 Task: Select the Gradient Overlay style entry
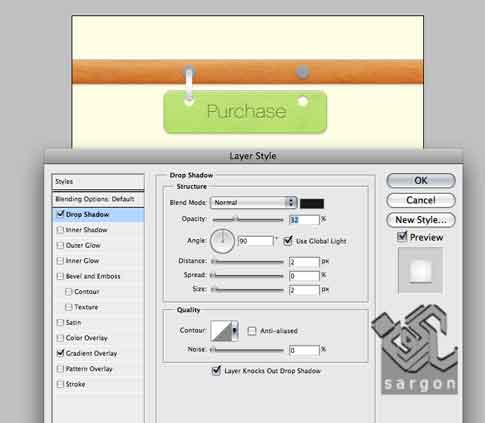[x=91, y=353]
